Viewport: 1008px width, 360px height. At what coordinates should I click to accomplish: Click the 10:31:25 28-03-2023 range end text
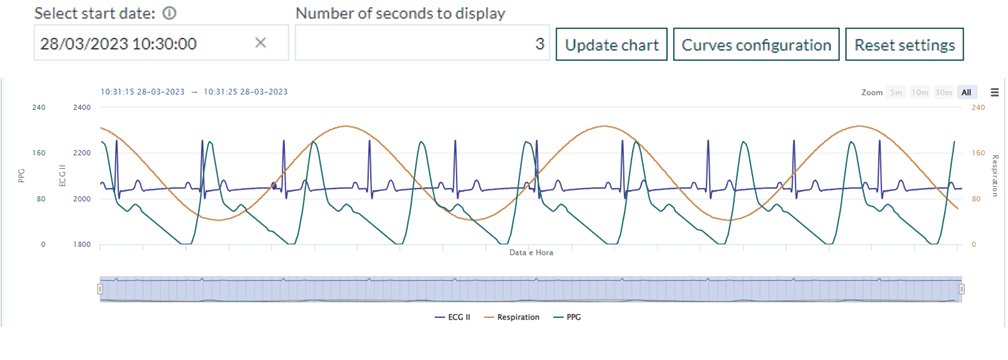pos(246,92)
